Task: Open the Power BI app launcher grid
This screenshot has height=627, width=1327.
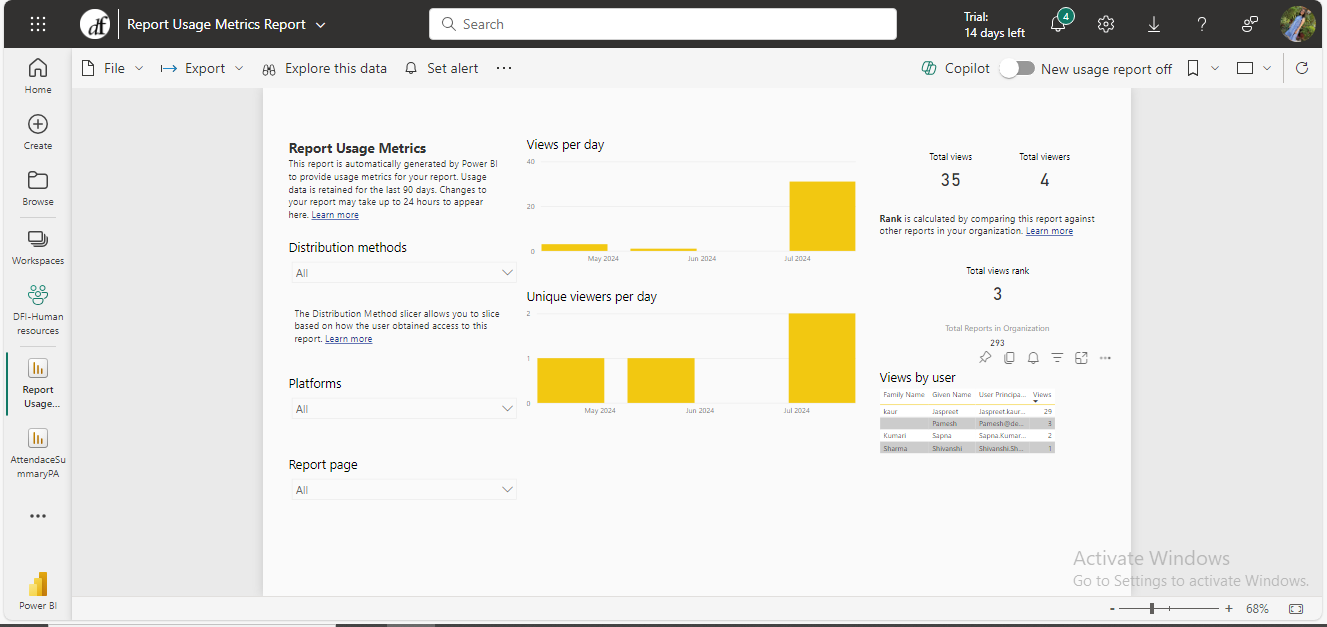Action: (x=37, y=23)
